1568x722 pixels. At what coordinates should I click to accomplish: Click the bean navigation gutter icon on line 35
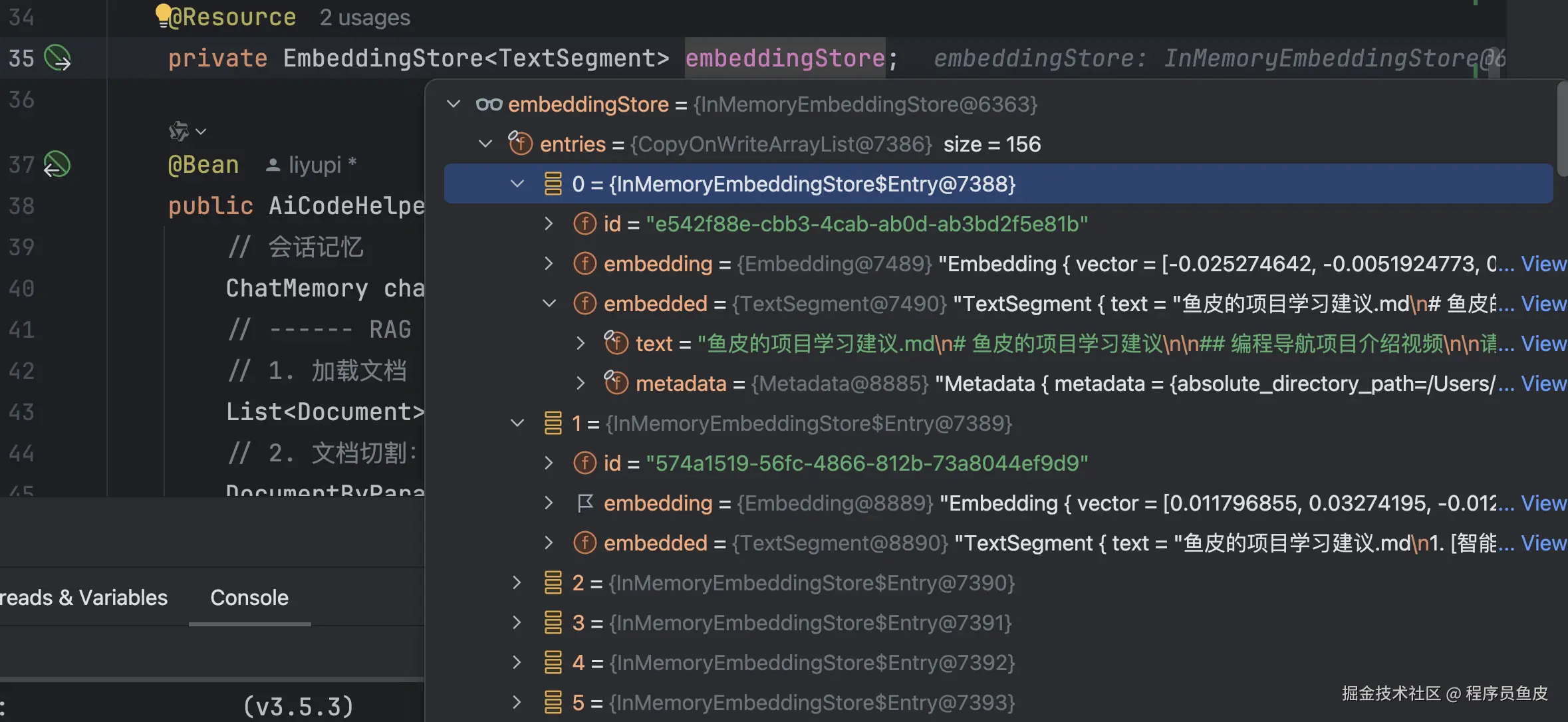pos(57,59)
